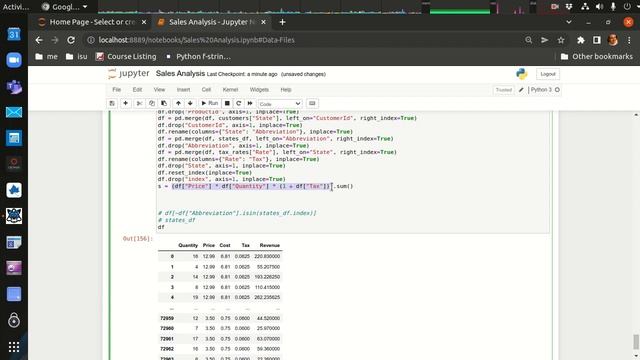Insert cell below with plus icon
640x360 pixels.
point(125,103)
